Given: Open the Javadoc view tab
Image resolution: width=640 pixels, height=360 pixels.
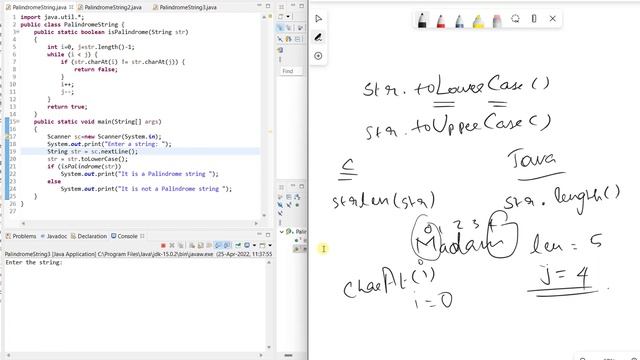Looking at the screenshot, I should [53, 236].
